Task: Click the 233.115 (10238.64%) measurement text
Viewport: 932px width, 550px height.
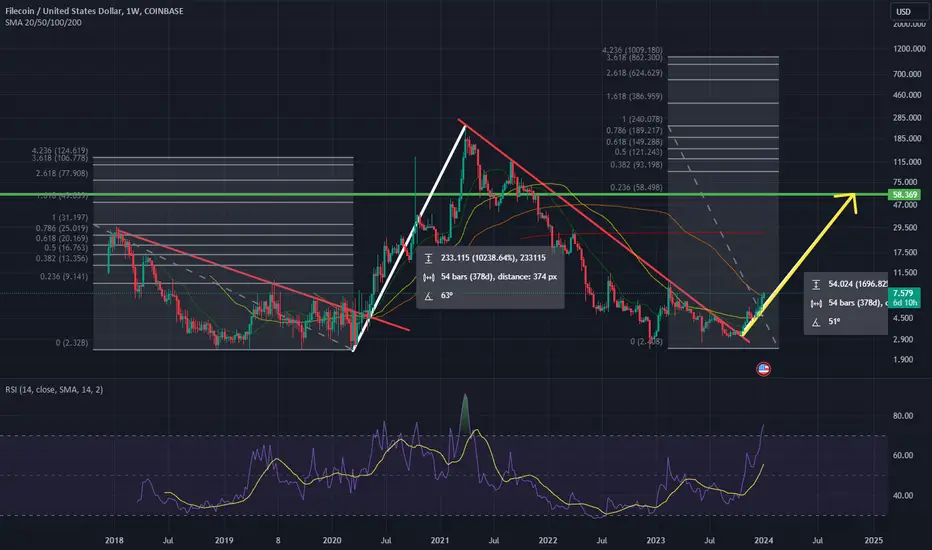Action: click(493, 257)
